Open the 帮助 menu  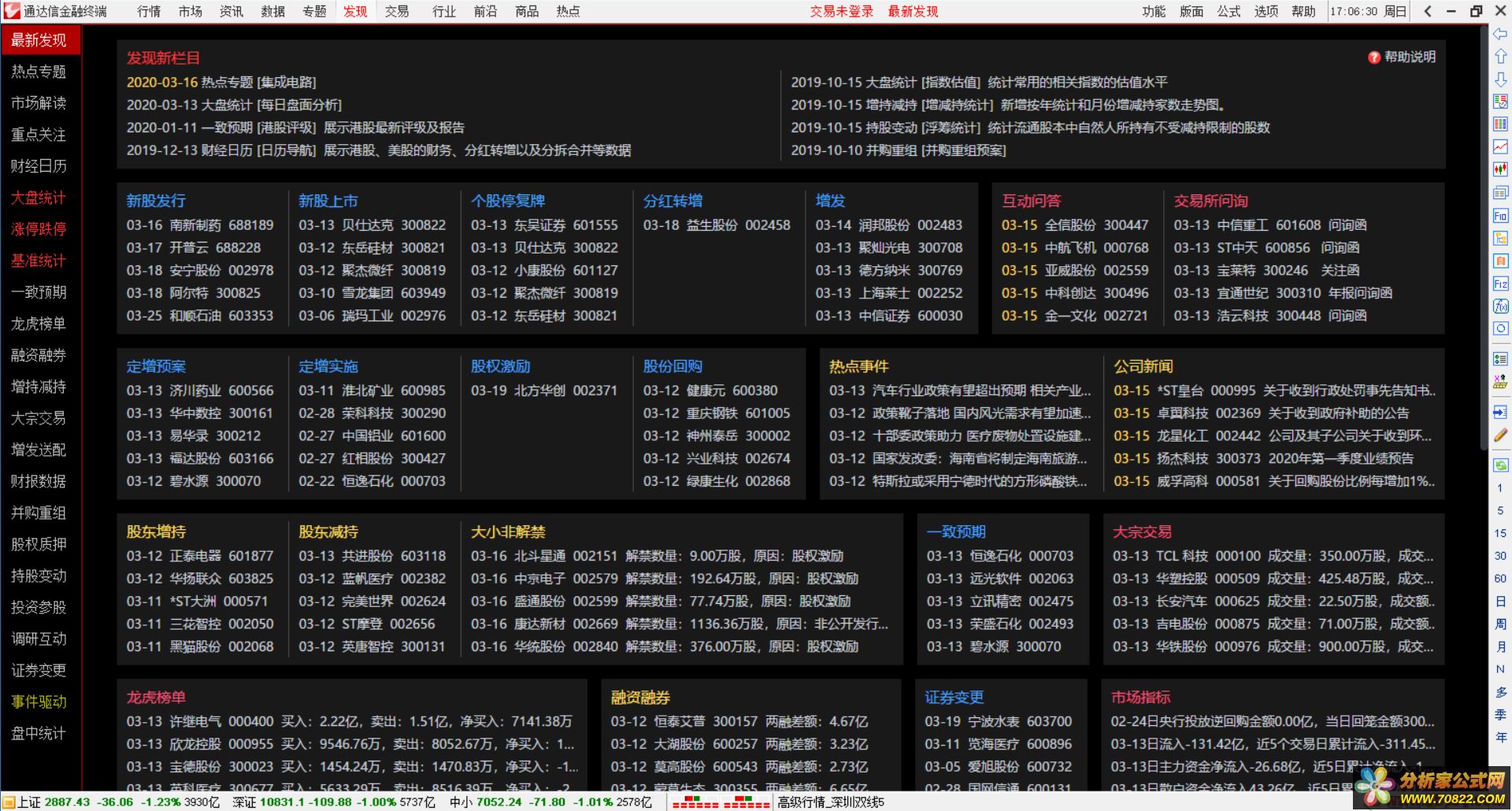[x=1303, y=11]
